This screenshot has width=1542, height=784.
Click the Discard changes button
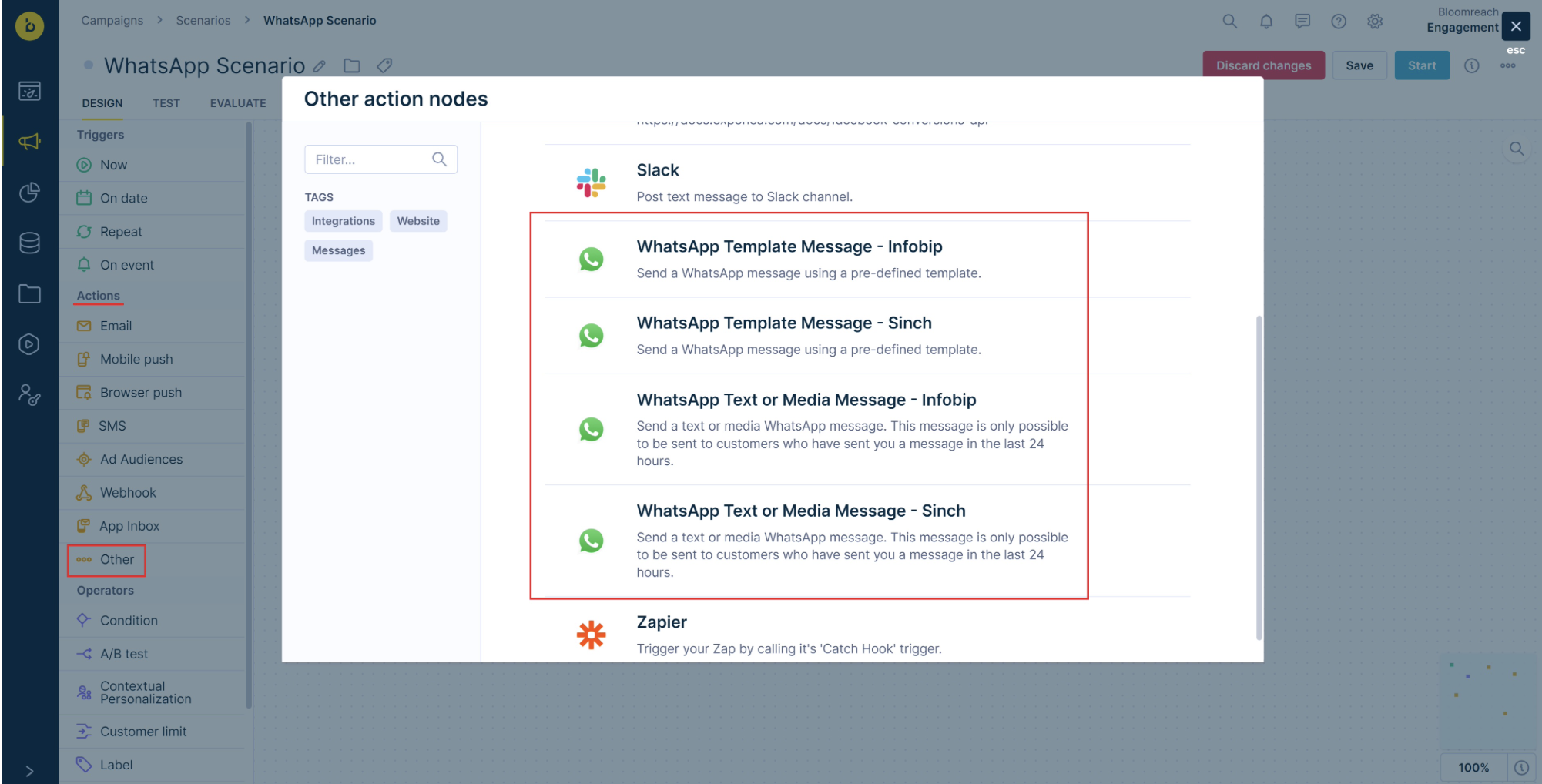(x=1263, y=65)
